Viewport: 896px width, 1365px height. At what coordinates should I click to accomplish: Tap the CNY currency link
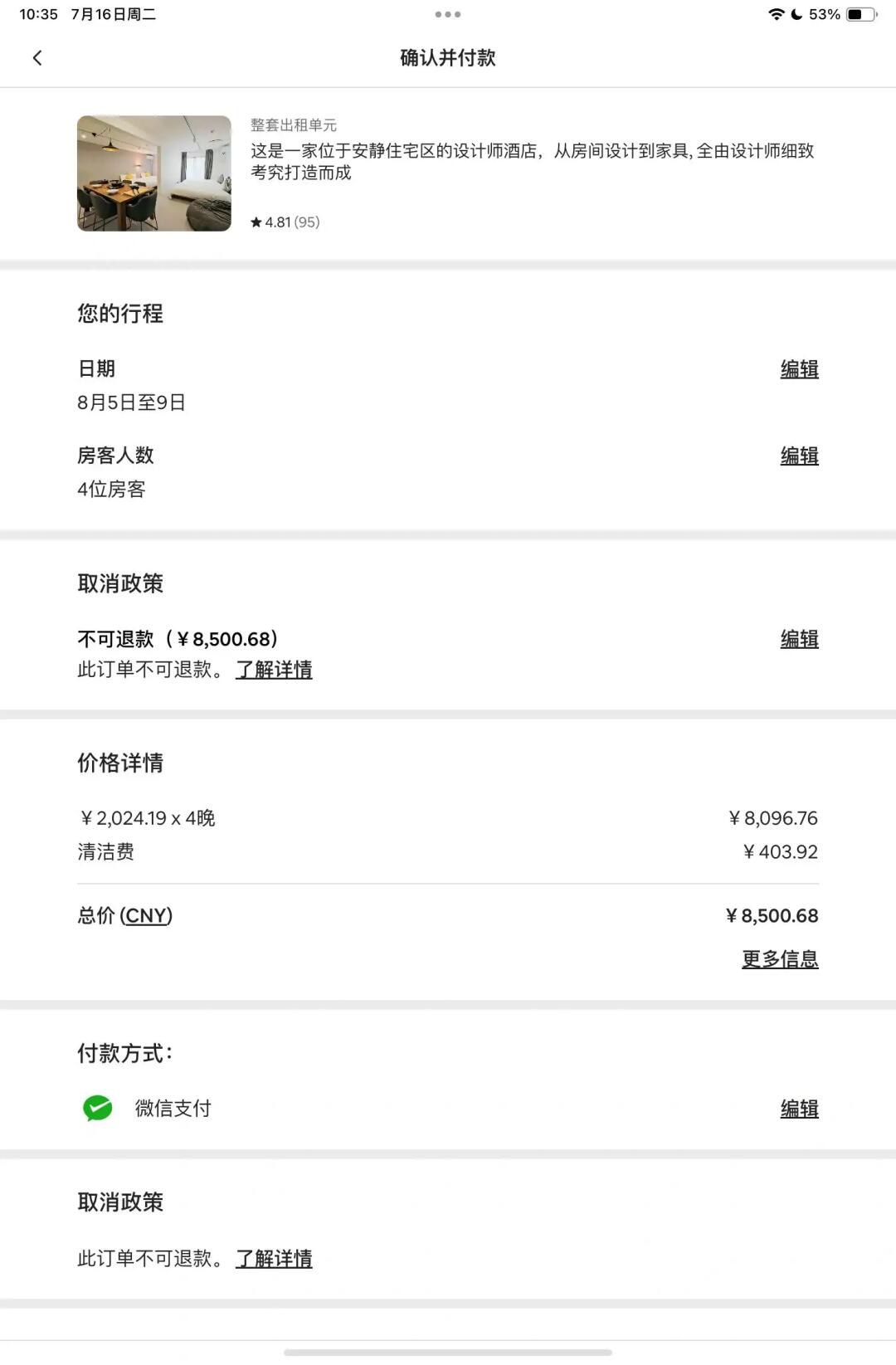146,915
